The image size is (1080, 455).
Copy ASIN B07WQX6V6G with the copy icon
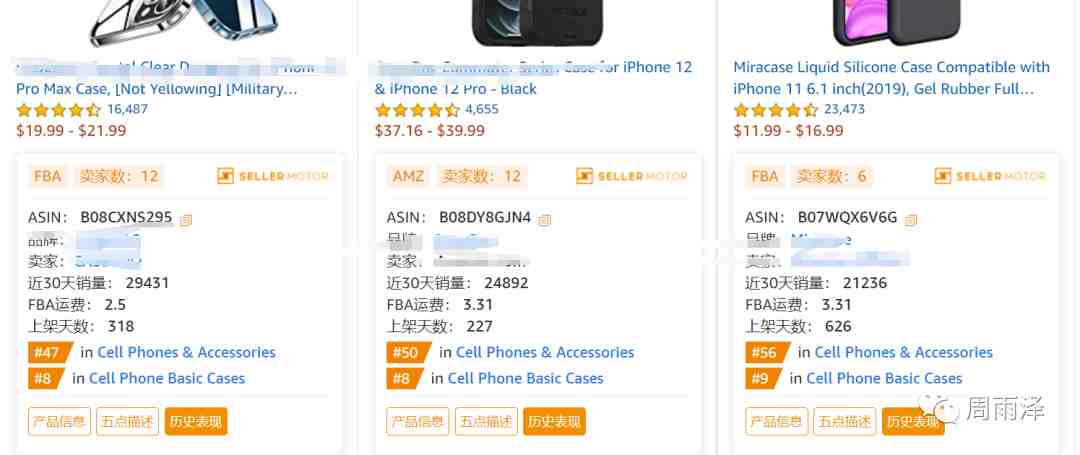tap(911, 220)
